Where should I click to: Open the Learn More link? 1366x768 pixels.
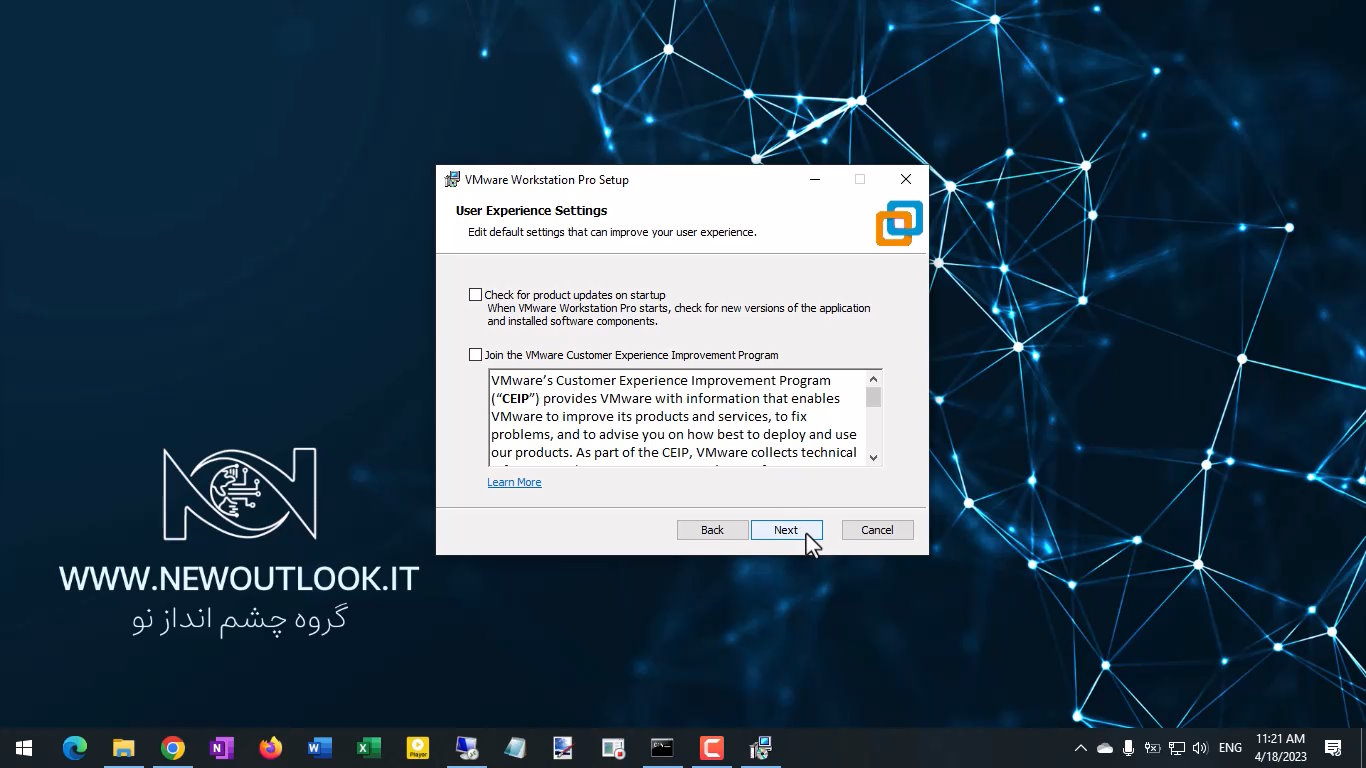click(514, 482)
